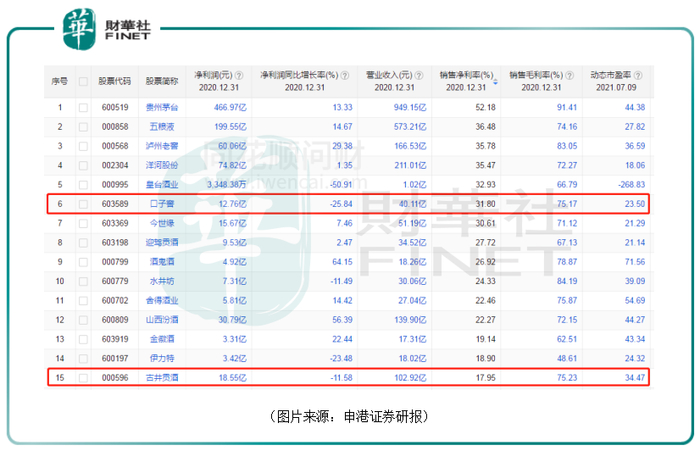Open help icon next to 净利润同比增长率 header
The image size is (700, 452).
coord(345,75)
